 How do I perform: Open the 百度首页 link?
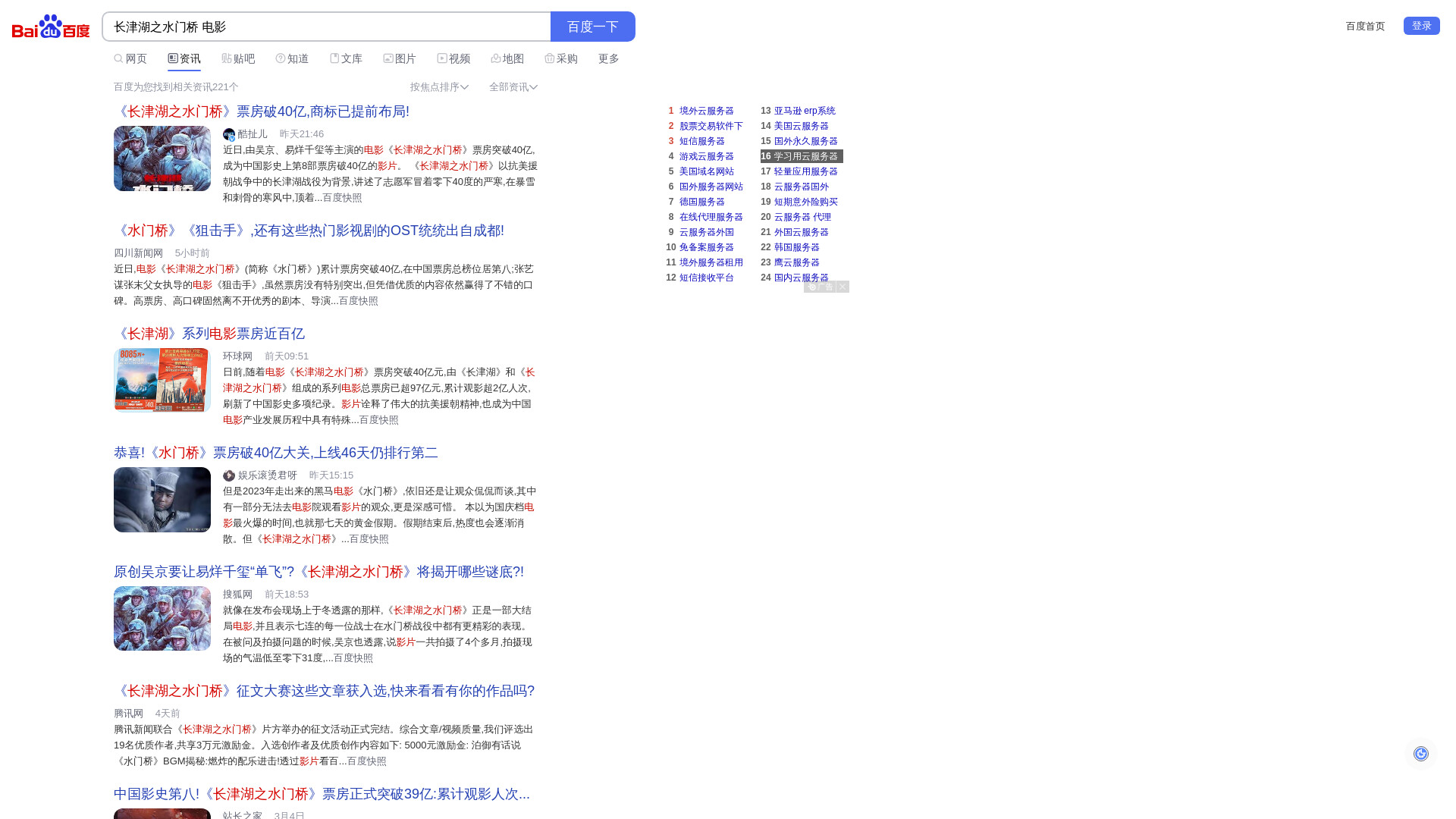point(1365,27)
